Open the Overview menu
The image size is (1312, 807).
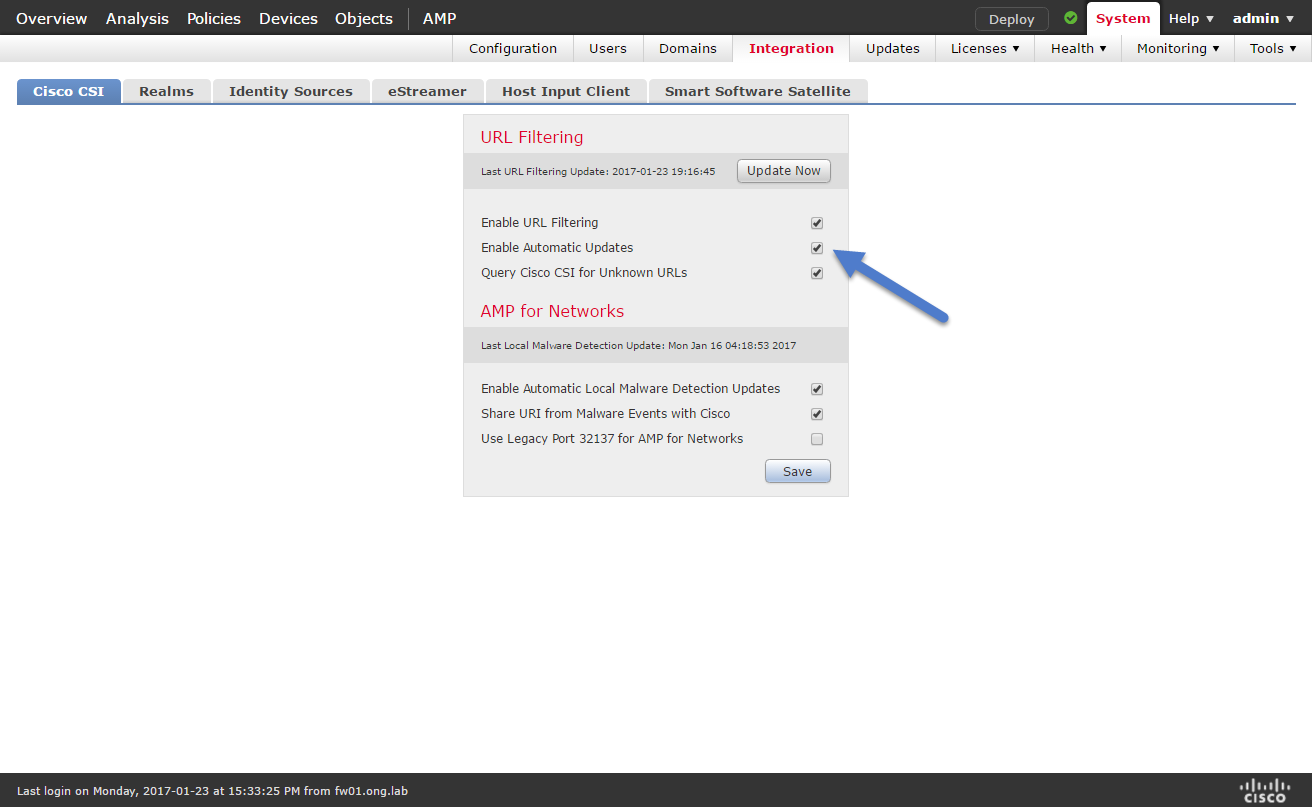52,18
